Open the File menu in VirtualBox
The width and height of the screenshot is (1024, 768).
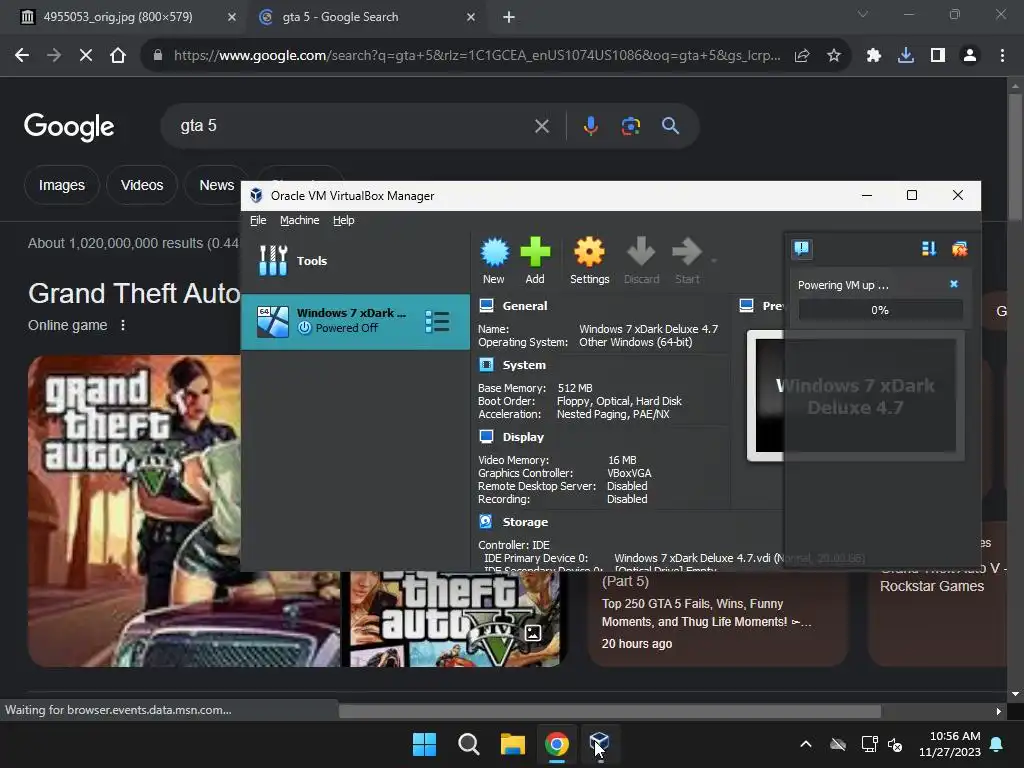(258, 220)
